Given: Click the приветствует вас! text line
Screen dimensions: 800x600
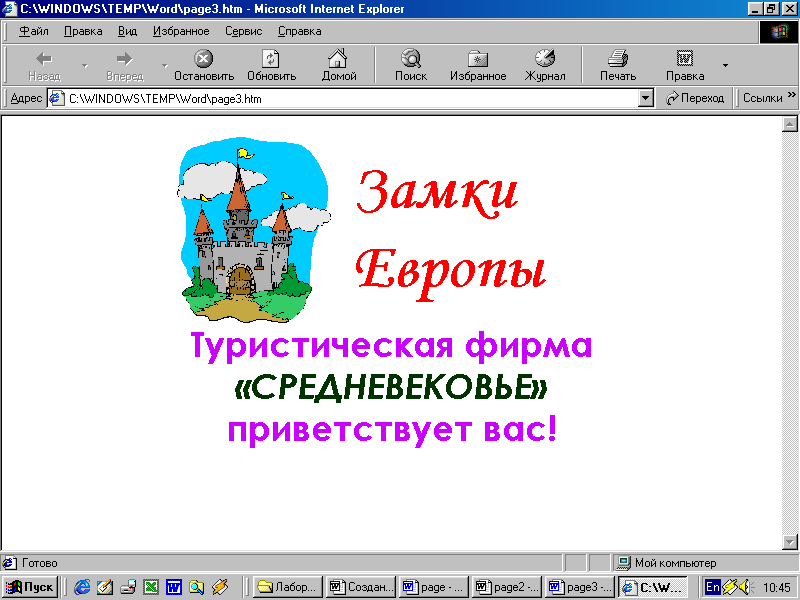Looking at the screenshot, I should 392,429.
